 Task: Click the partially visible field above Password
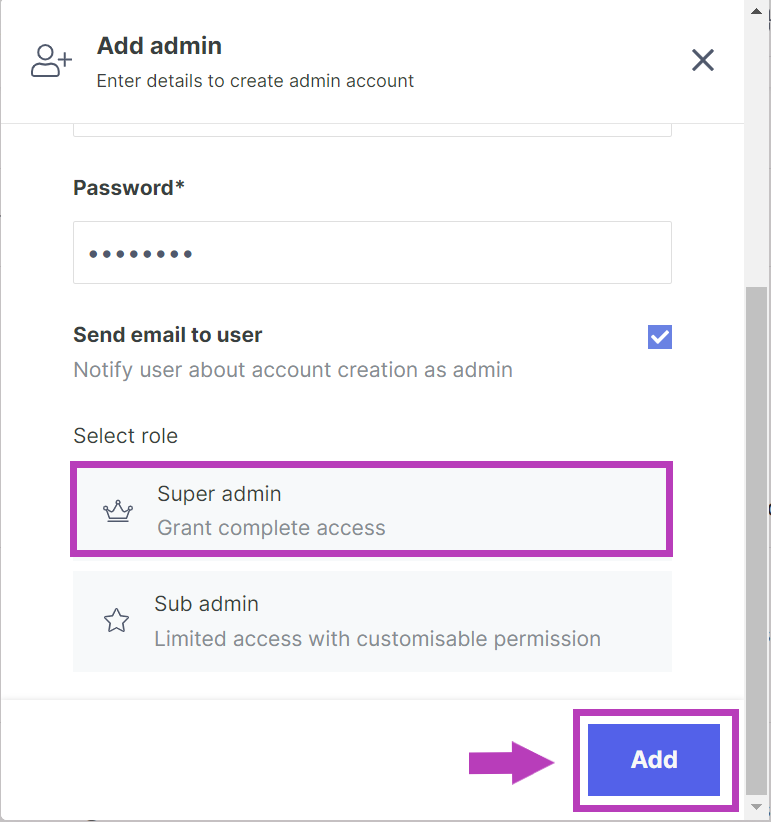click(x=372, y=129)
